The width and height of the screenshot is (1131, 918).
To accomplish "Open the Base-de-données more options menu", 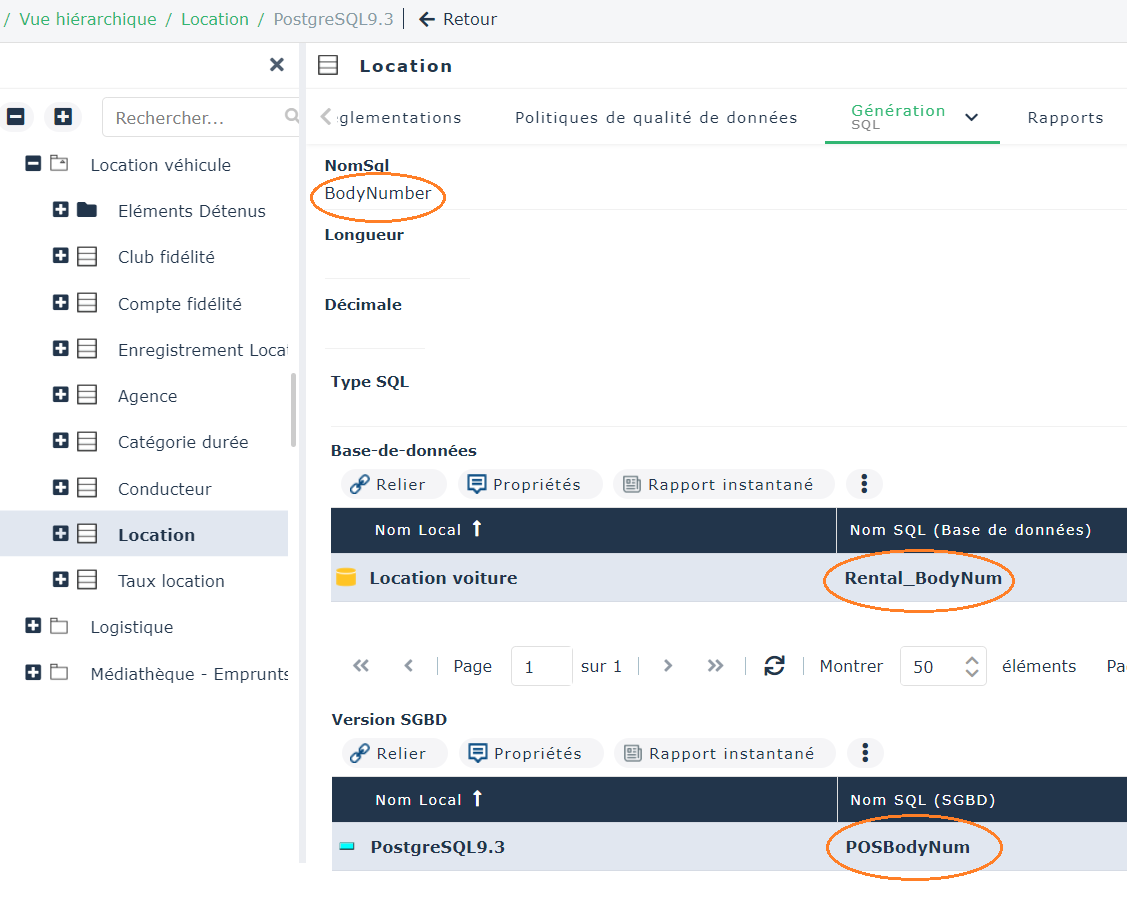I will coord(864,485).
